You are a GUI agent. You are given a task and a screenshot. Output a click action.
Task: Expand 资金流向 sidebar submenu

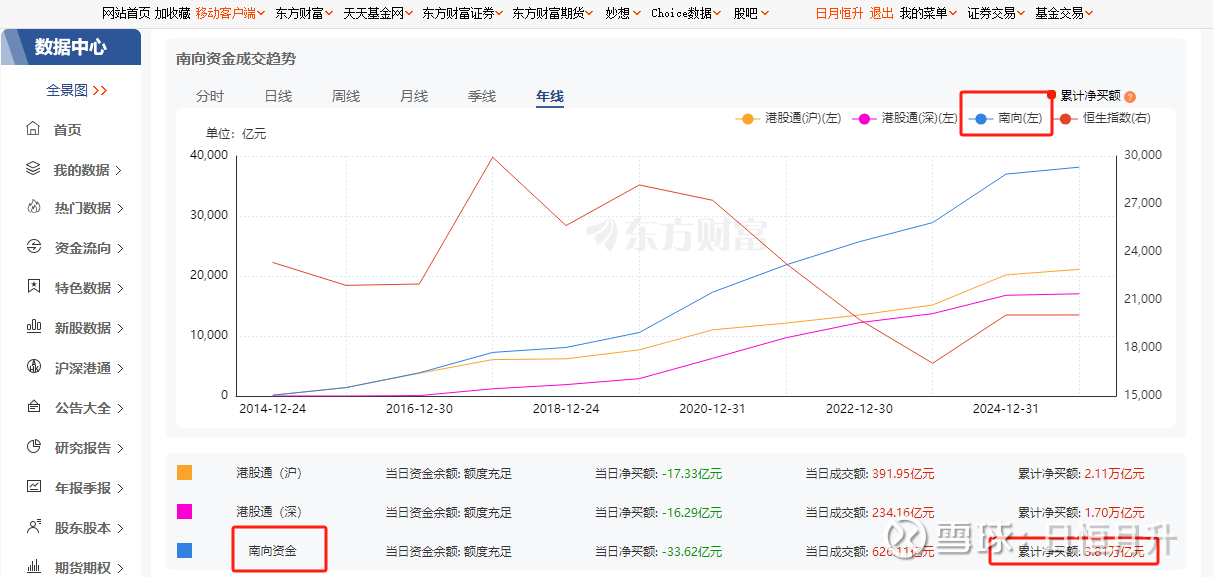click(119, 248)
